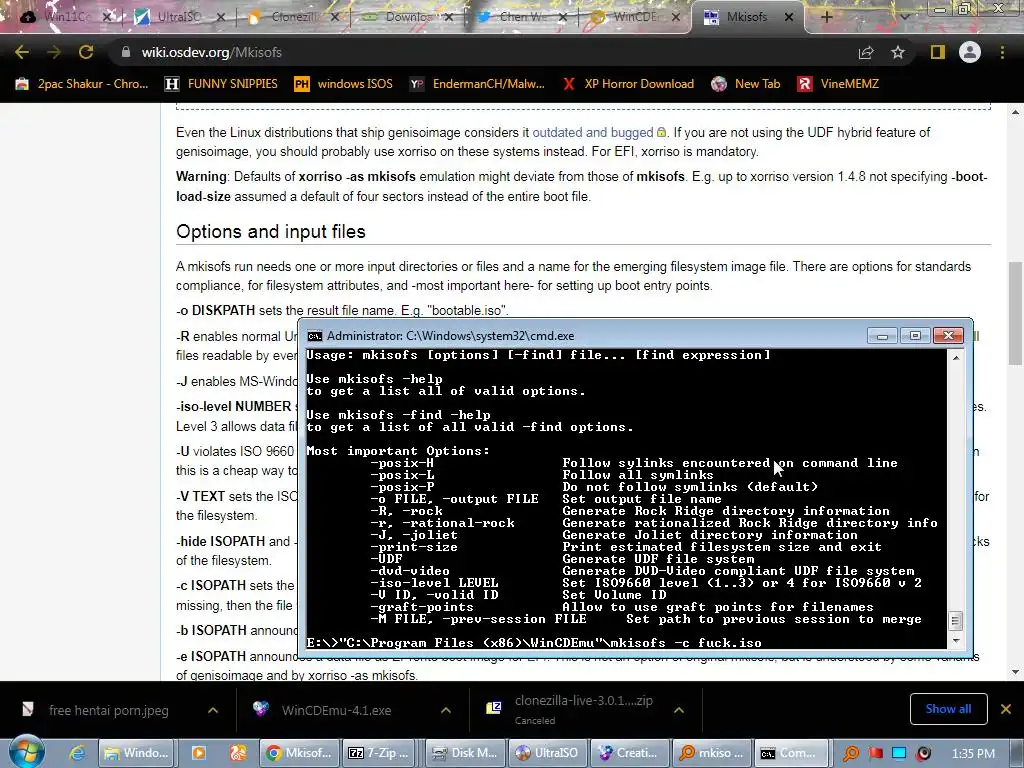1024x768 pixels.
Task: Follow the 'outdated and bugged' link
Action: pyautogui.click(x=592, y=133)
